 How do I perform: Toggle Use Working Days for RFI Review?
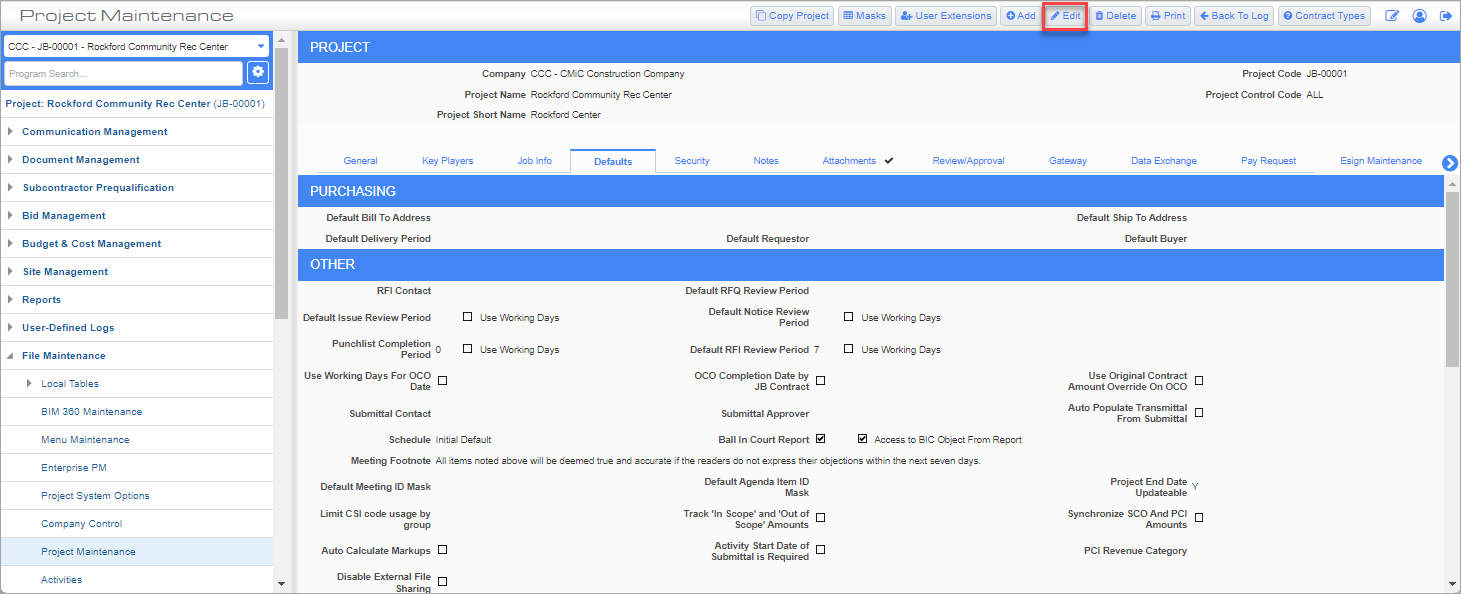[x=848, y=349]
